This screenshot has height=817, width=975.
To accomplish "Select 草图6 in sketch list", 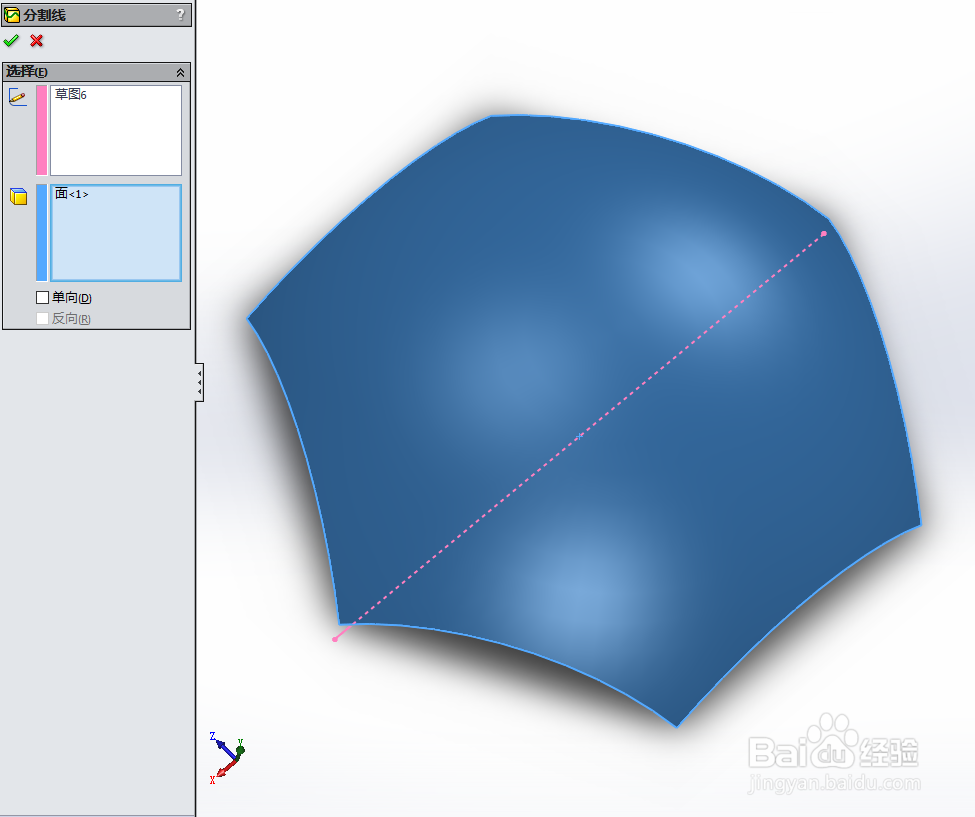I will [x=71, y=95].
